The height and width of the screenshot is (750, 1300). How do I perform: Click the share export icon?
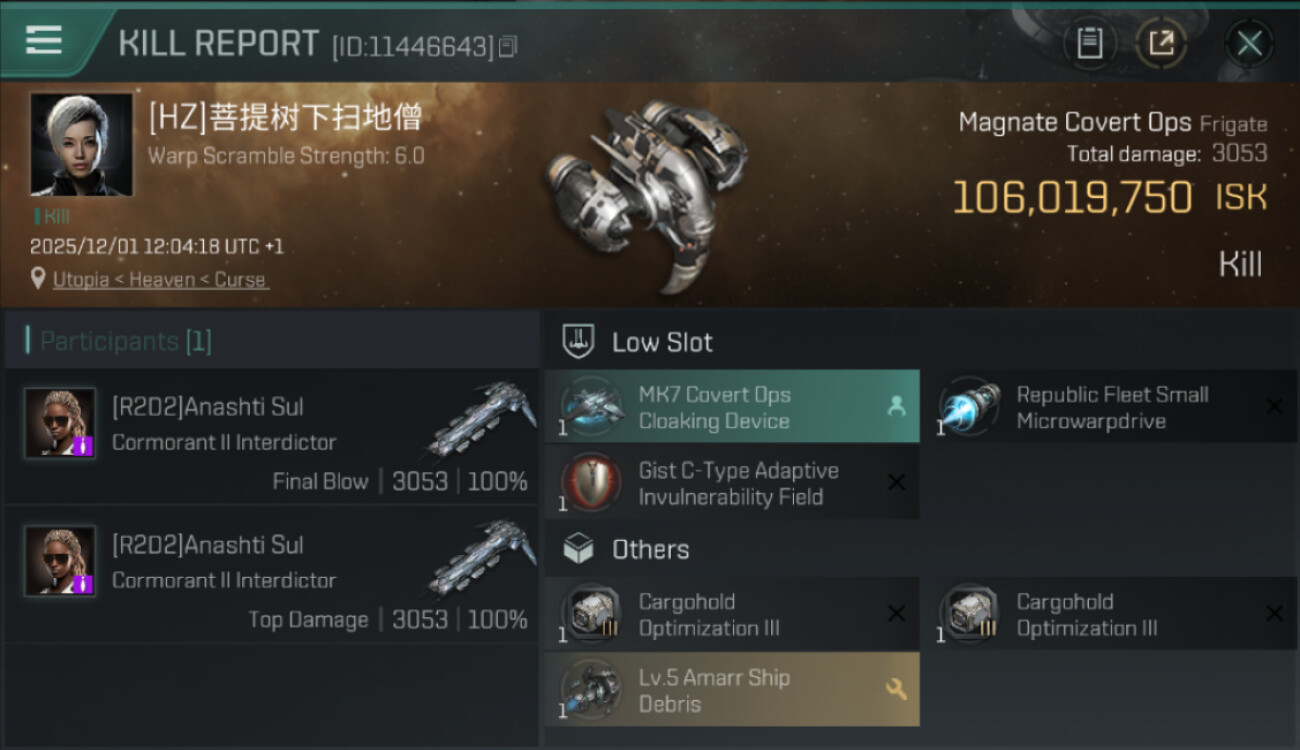pos(1161,43)
